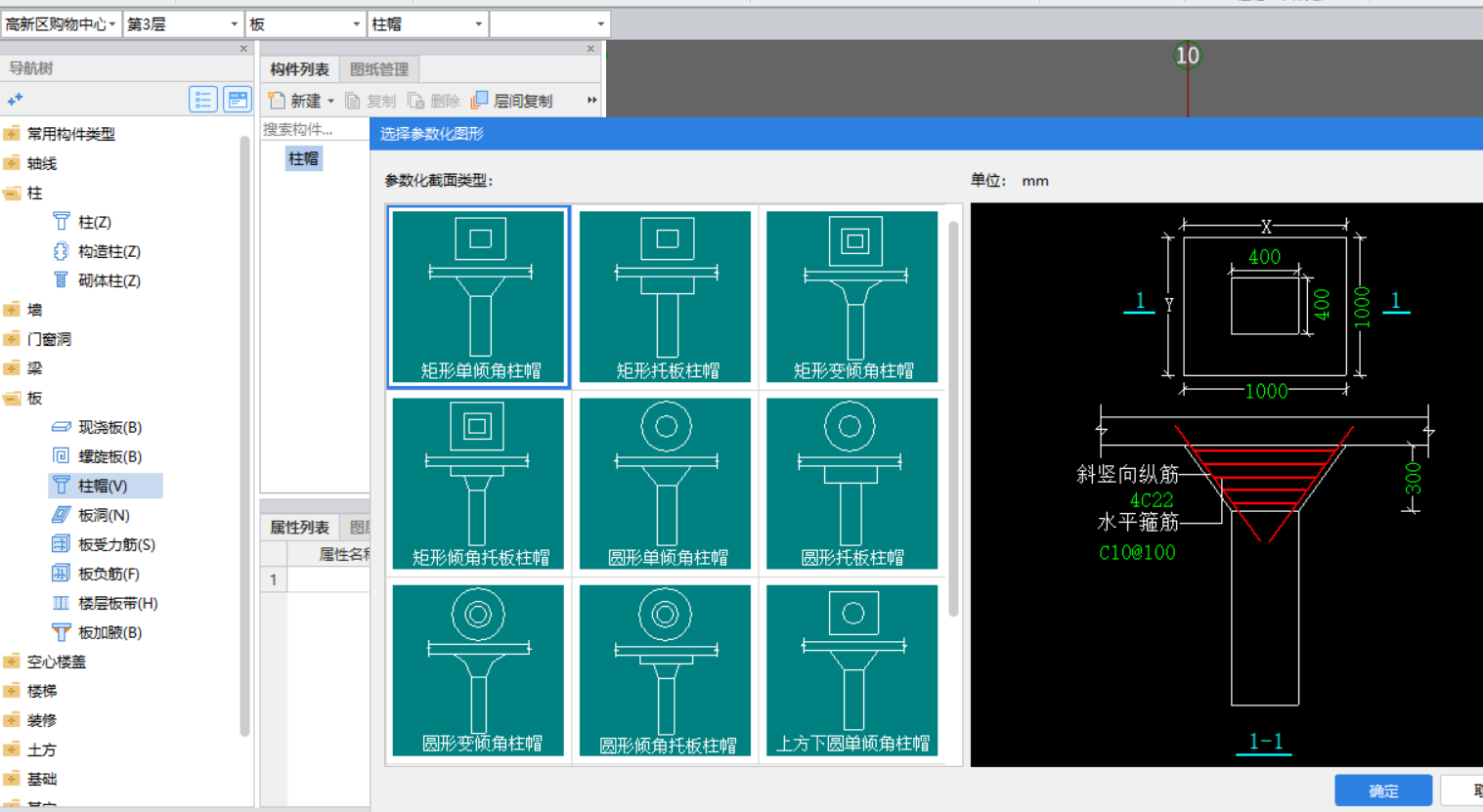The height and width of the screenshot is (812, 1483).
Task: Expand the 门窗洞 folder
Action: (12, 339)
